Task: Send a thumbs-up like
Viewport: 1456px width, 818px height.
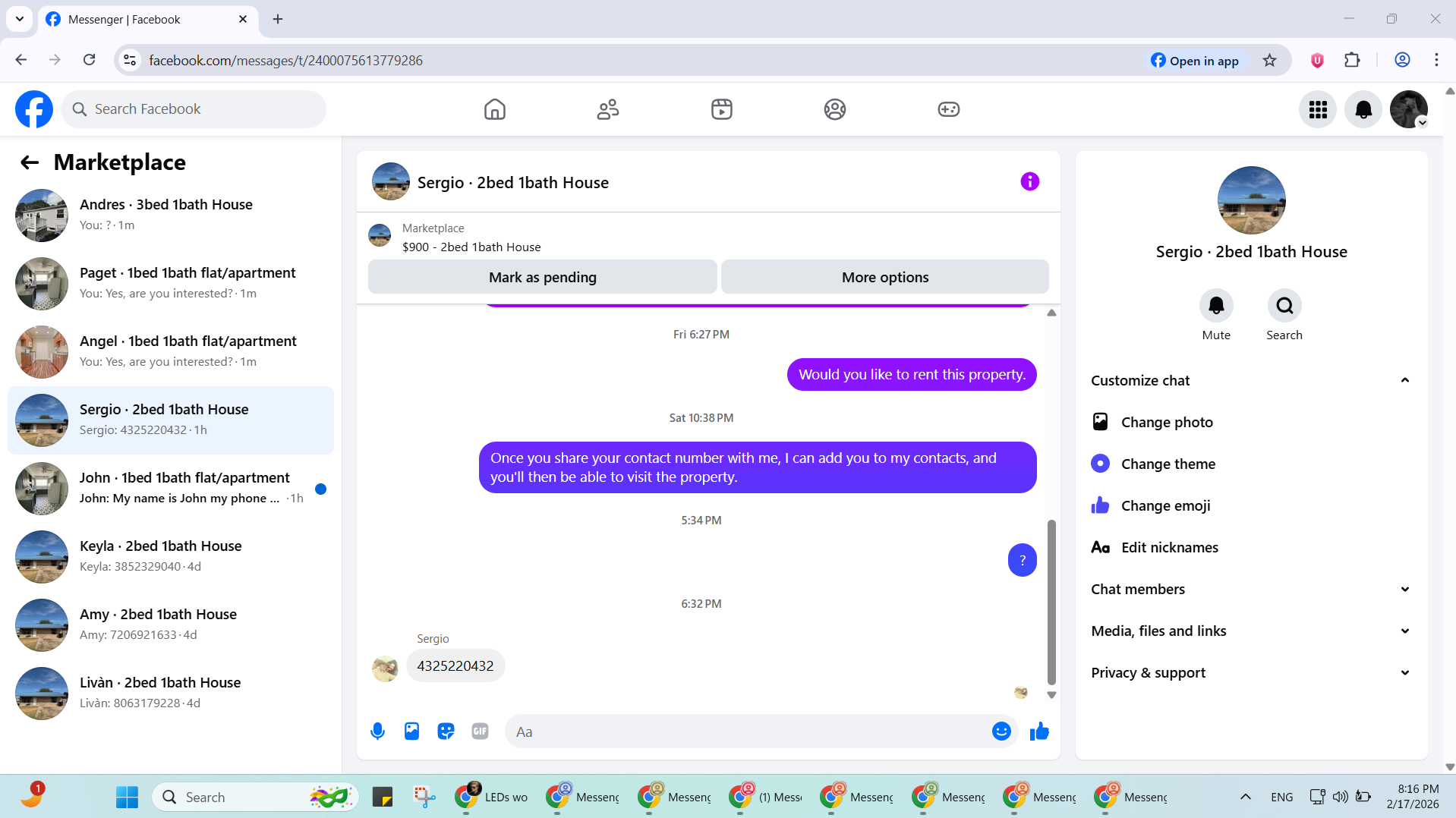Action: pos(1039,731)
